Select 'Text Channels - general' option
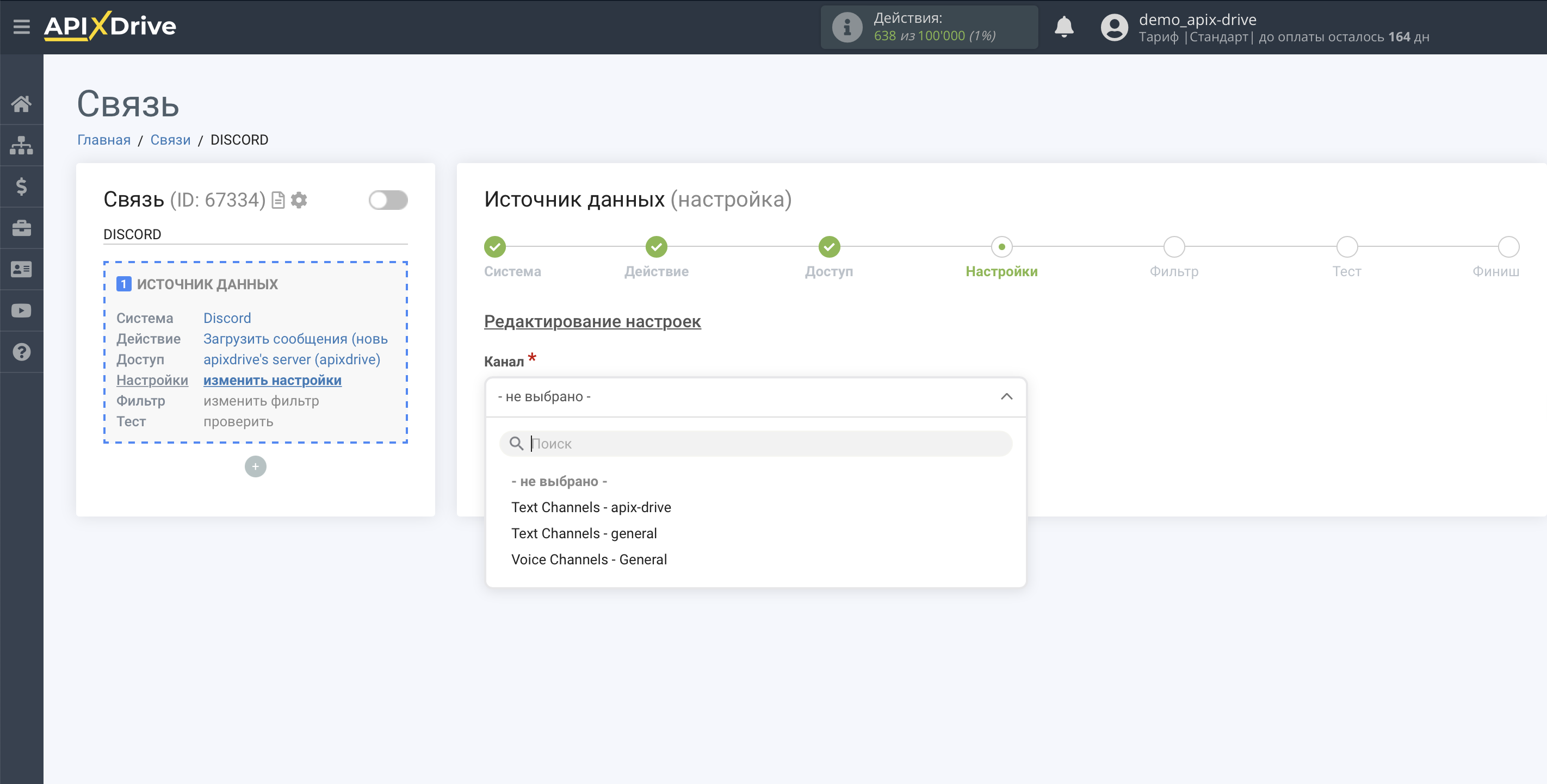The height and width of the screenshot is (784, 1547). click(x=584, y=534)
